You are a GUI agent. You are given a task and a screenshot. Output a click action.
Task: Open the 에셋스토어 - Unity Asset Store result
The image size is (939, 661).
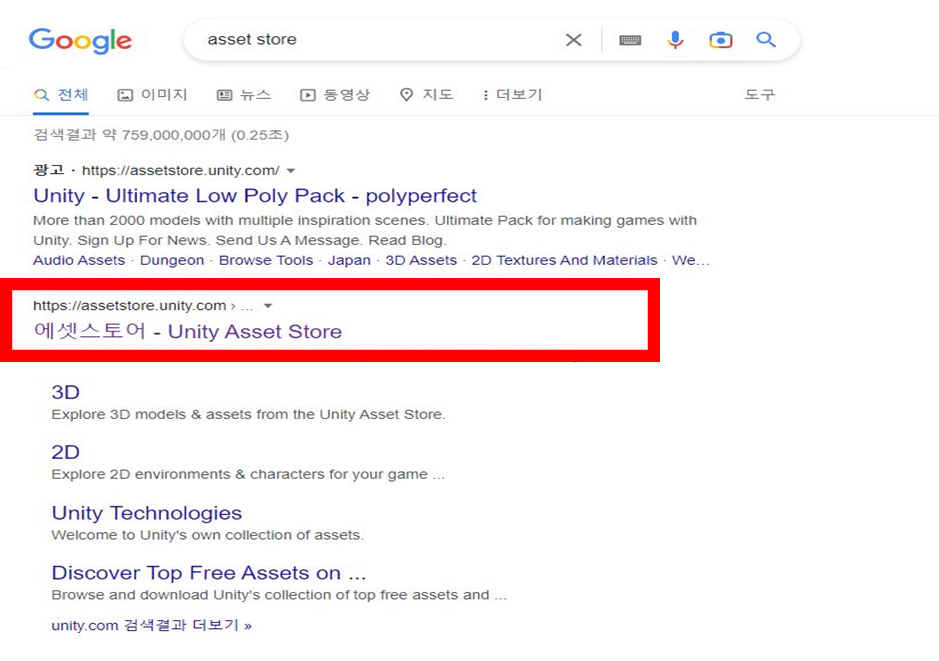coord(187,331)
